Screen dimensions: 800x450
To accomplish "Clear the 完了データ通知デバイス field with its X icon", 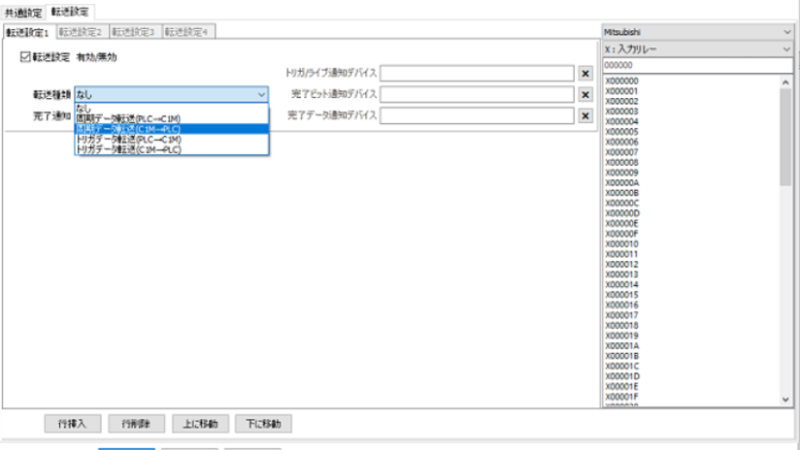I will [x=587, y=115].
